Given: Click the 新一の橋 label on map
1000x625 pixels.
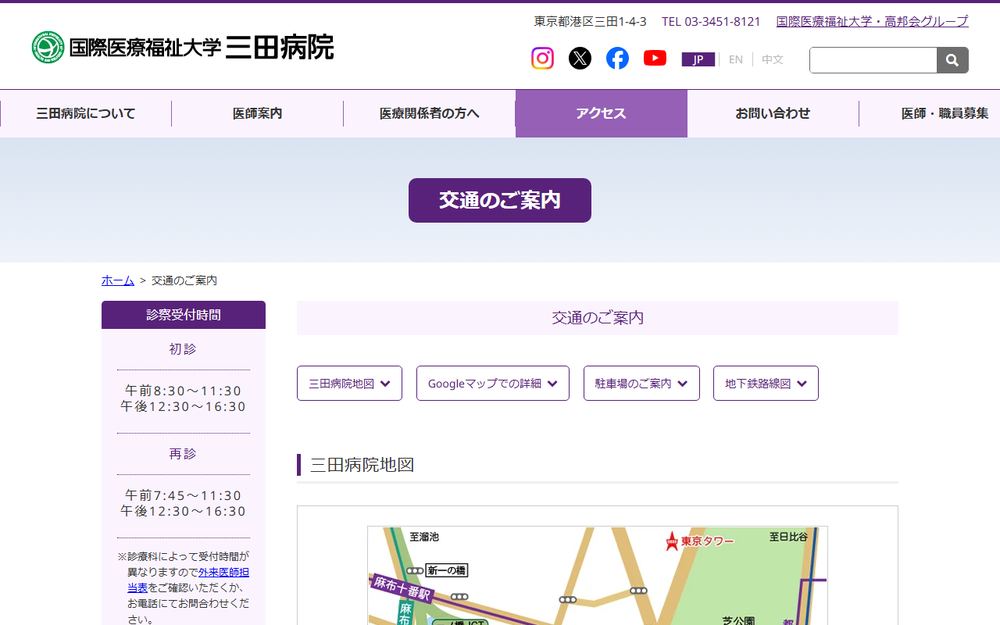Looking at the screenshot, I should 446,570.
